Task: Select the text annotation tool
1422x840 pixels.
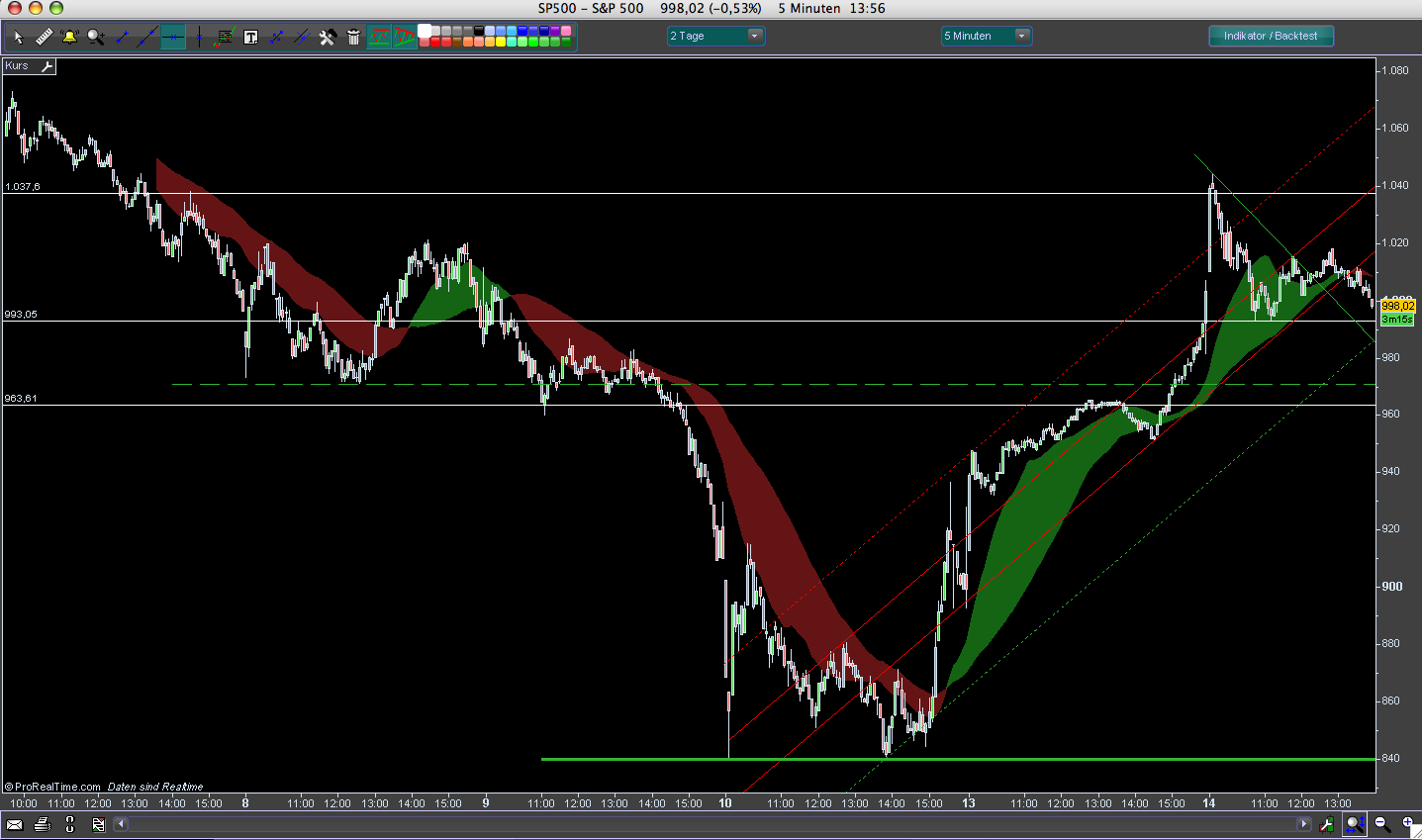Action: [x=250, y=38]
